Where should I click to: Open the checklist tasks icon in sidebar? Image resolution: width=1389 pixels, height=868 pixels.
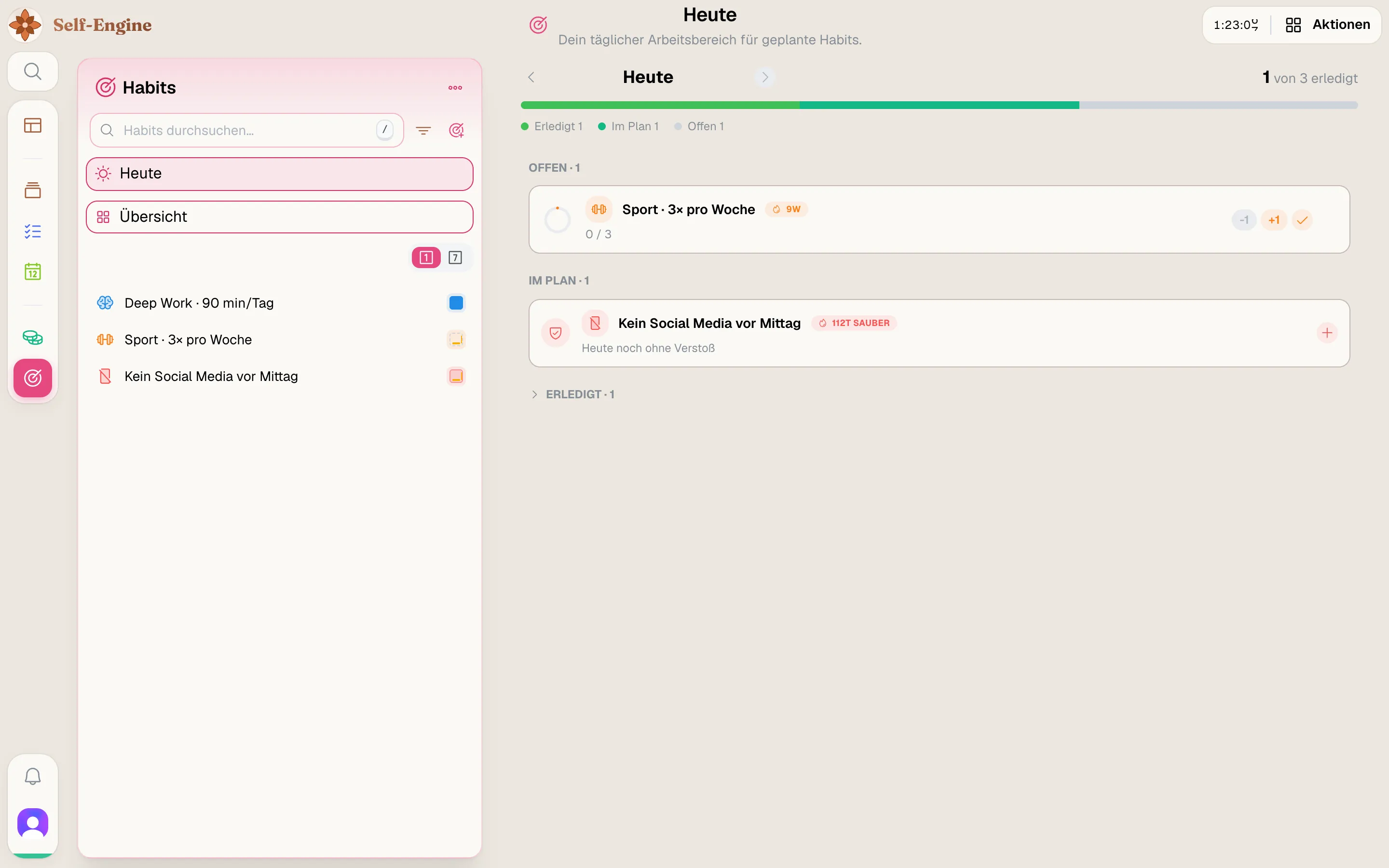33,231
